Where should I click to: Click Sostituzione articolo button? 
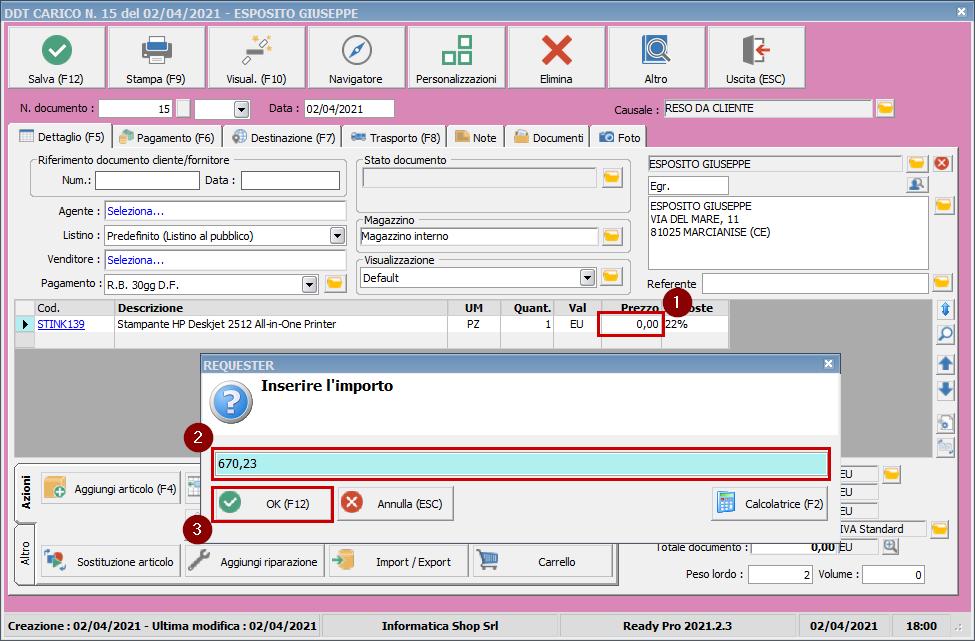click(x=111, y=561)
